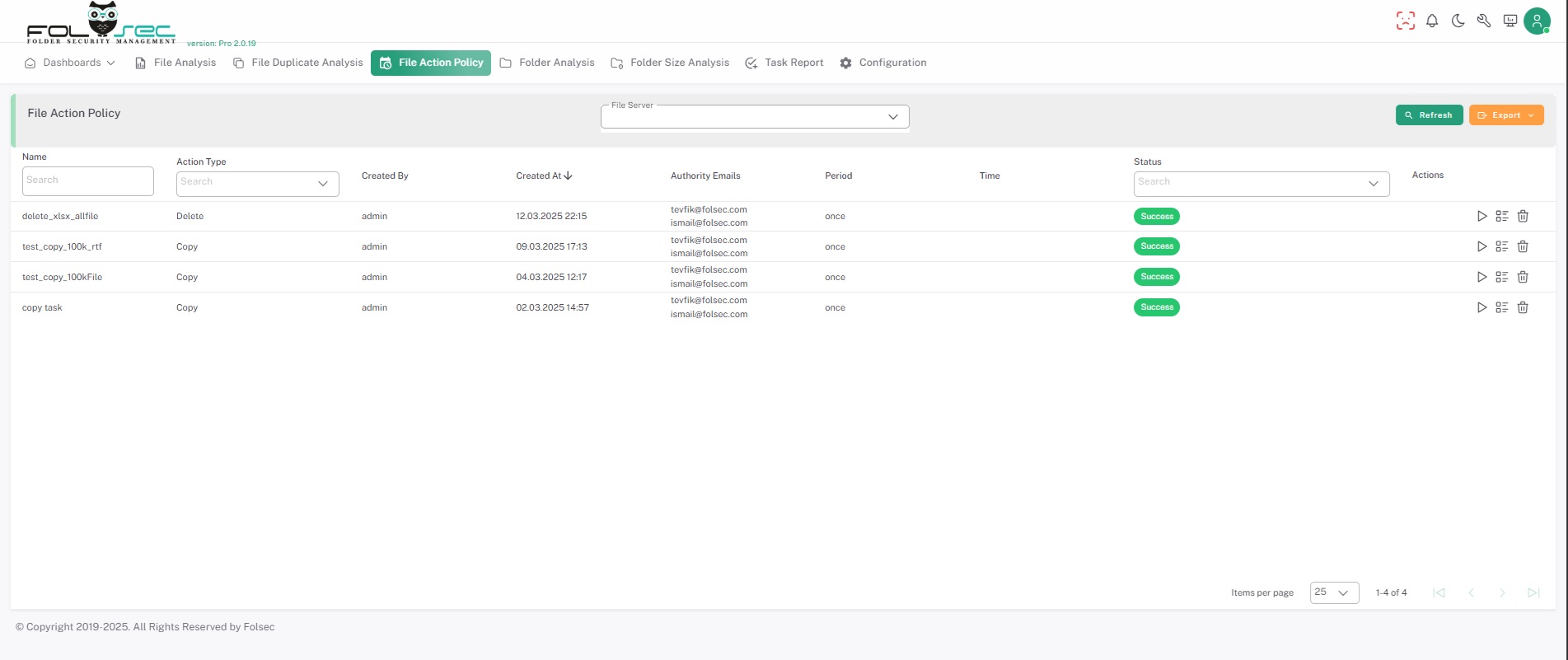The height and width of the screenshot is (660, 1568).
Task: Run the delete_xlsx_allfile policy with play icon
Action: [1481, 216]
